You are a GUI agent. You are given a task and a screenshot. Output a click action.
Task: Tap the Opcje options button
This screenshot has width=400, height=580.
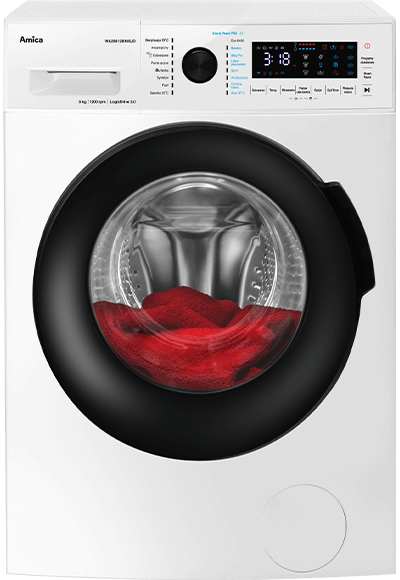[x=317, y=90]
